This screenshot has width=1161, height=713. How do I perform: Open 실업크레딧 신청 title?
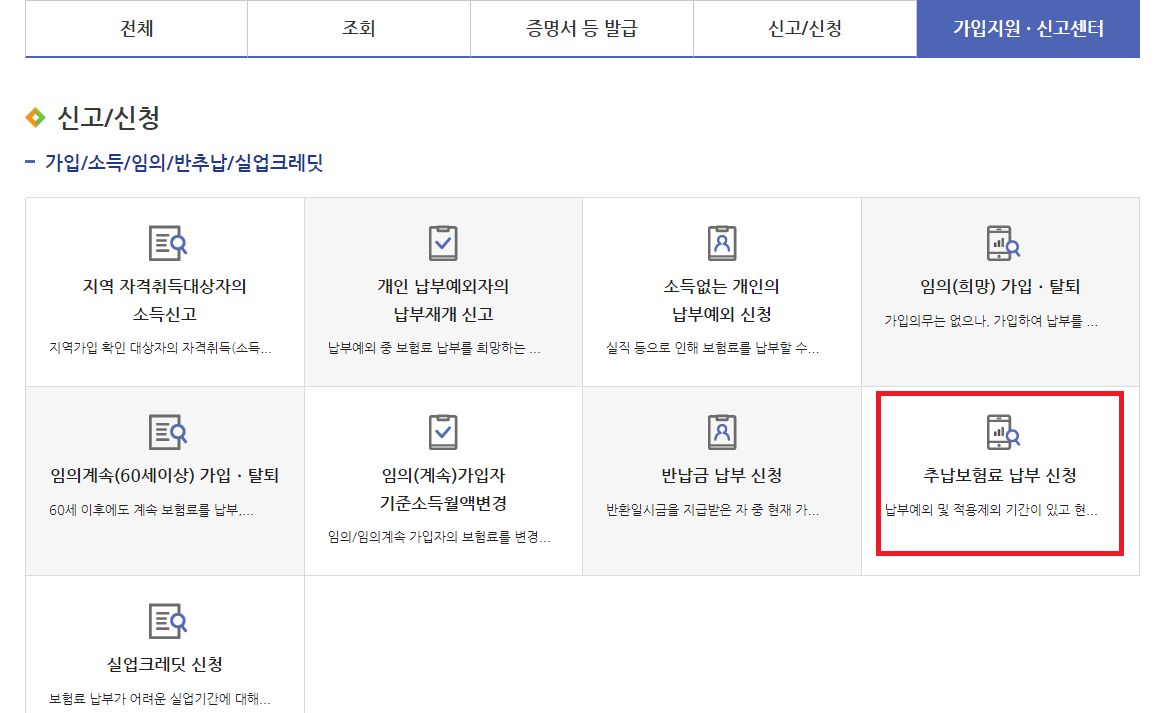click(164, 664)
